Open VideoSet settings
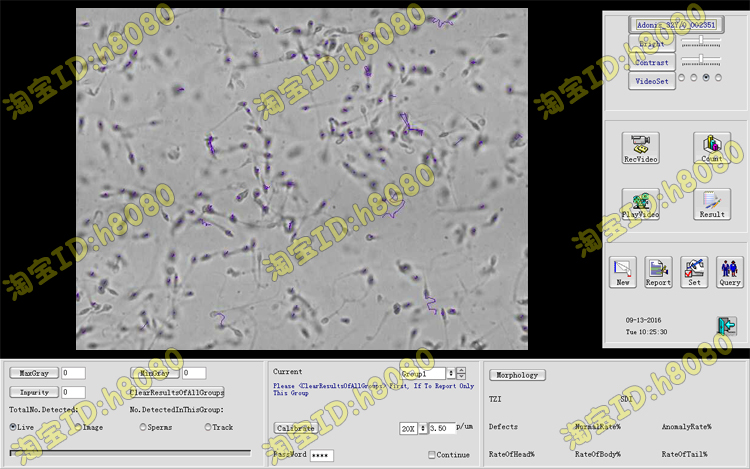The image size is (750, 469). pyautogui.click(x=651, y=81)
